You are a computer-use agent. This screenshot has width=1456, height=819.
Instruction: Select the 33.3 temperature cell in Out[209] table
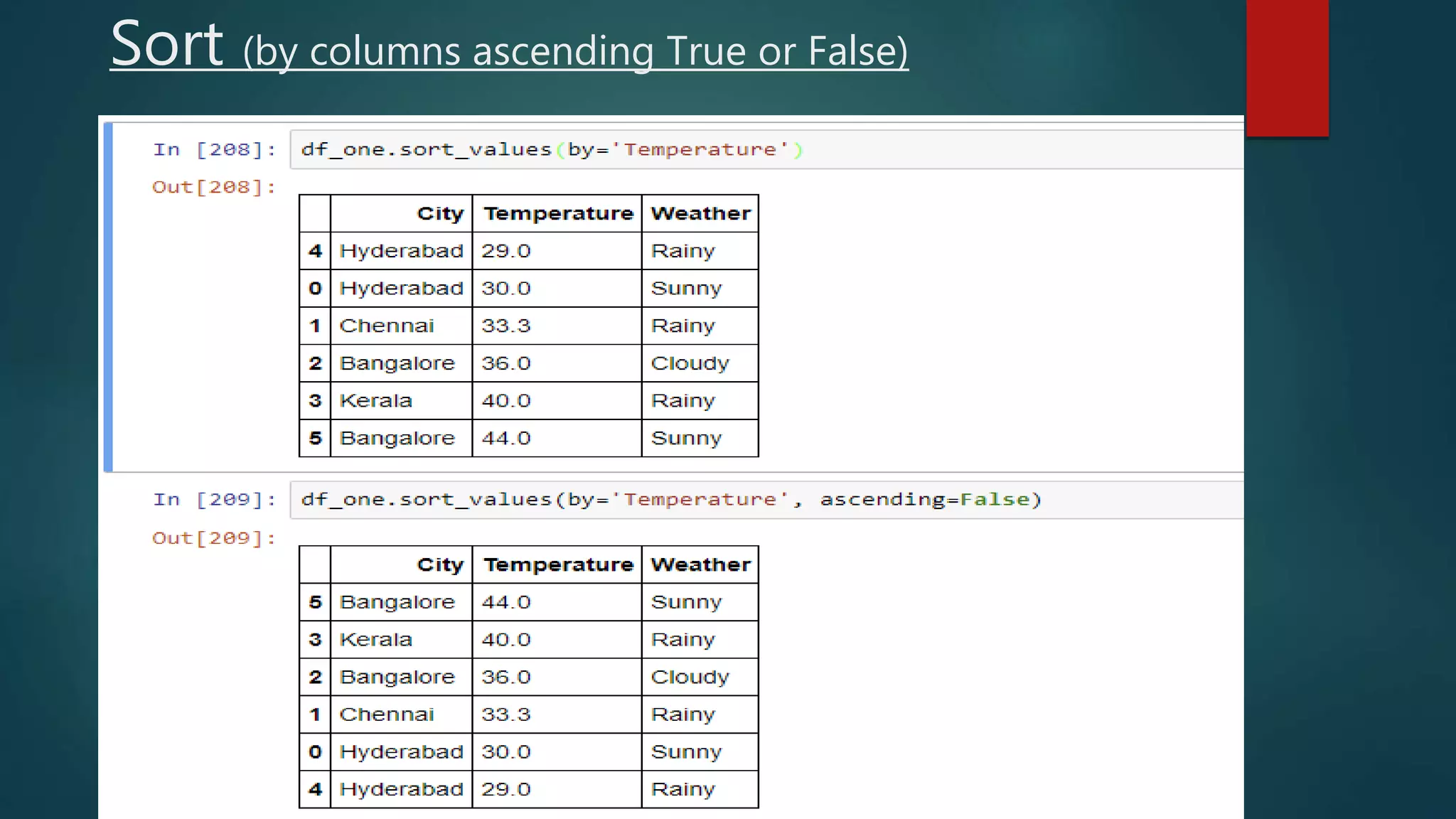pyautogui.click(x=557, y=714)
